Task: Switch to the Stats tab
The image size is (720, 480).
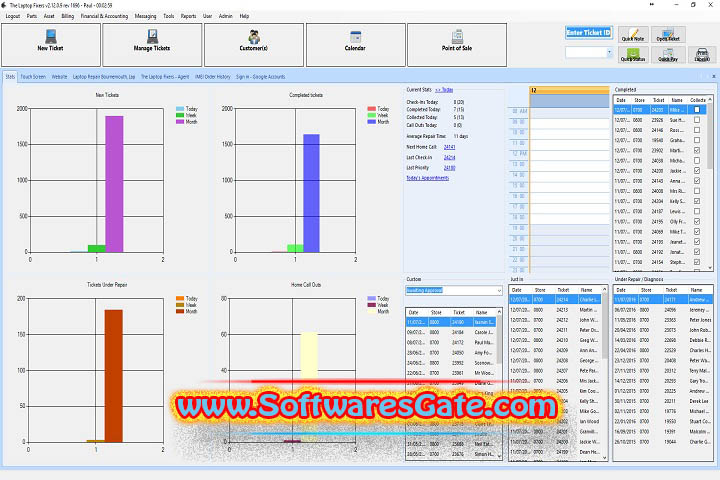Action: pos(10,77)
